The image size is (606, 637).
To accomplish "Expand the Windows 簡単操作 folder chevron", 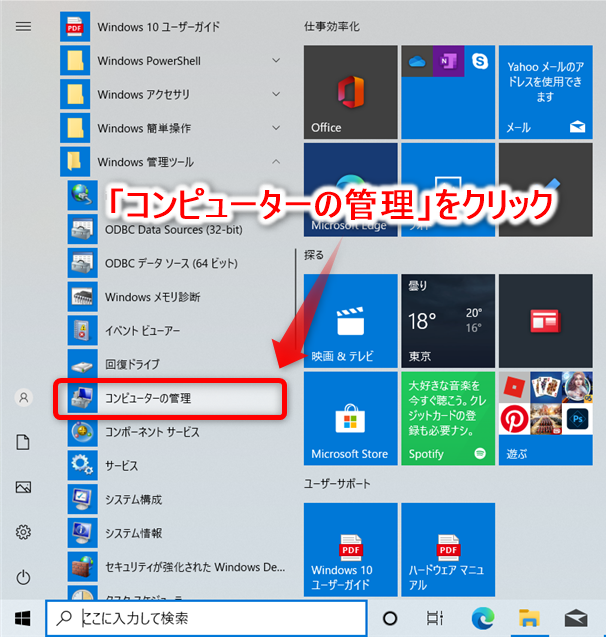I will point(276,128).
